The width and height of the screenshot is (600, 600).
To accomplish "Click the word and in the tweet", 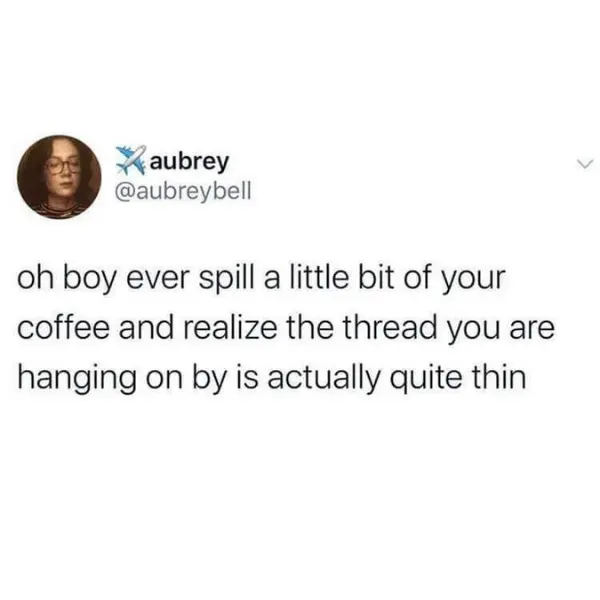I will pyautogui.click(x=146, y=327).
